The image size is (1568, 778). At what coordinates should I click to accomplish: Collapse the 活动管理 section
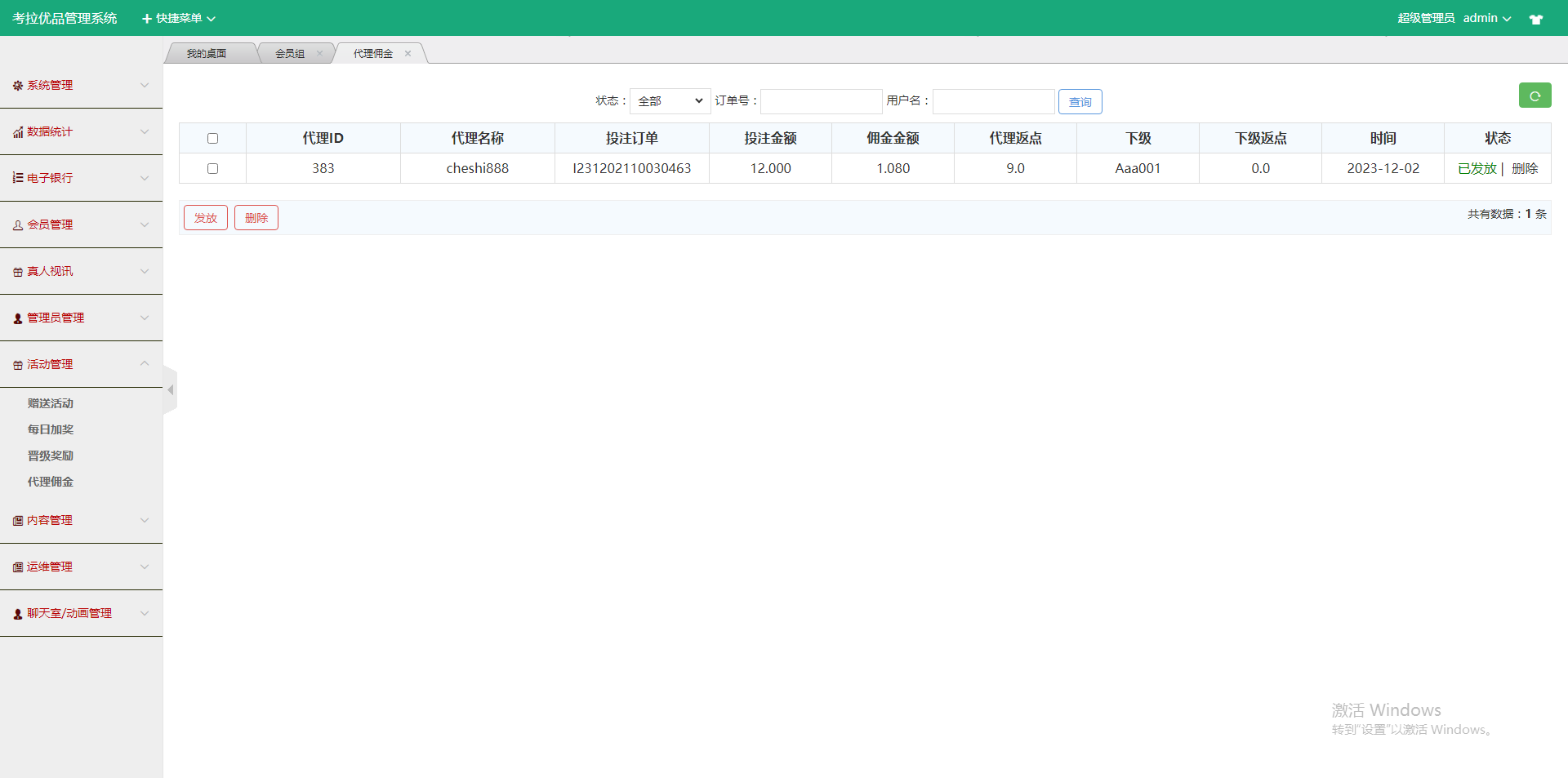pos(144,364)
